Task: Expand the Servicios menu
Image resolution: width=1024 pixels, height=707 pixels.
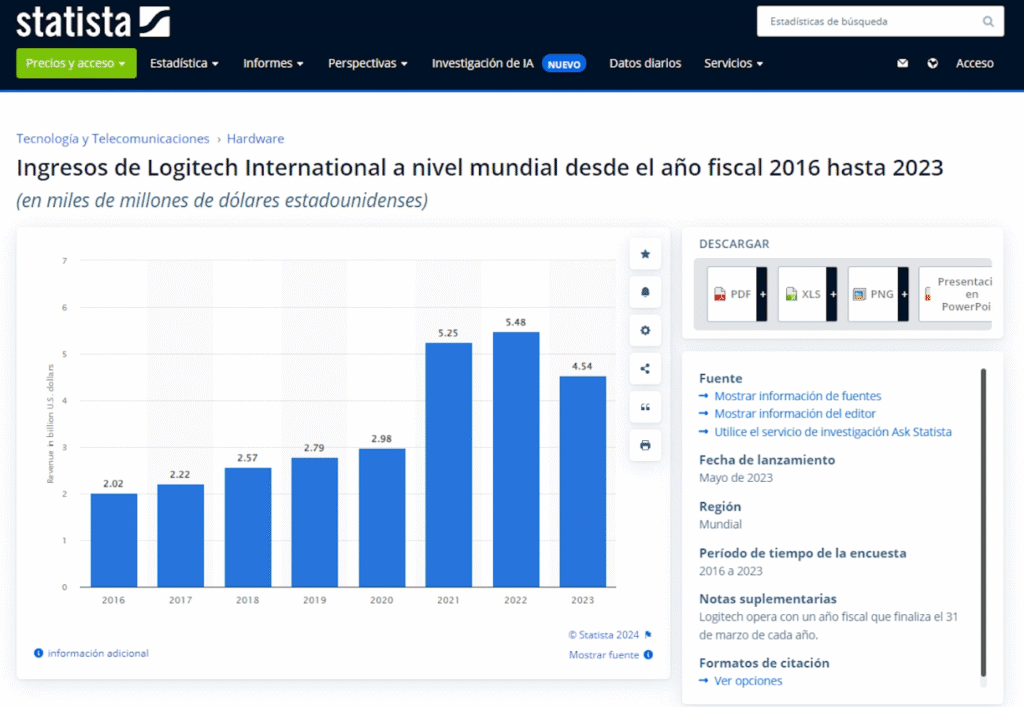Action: pos(733,63)
